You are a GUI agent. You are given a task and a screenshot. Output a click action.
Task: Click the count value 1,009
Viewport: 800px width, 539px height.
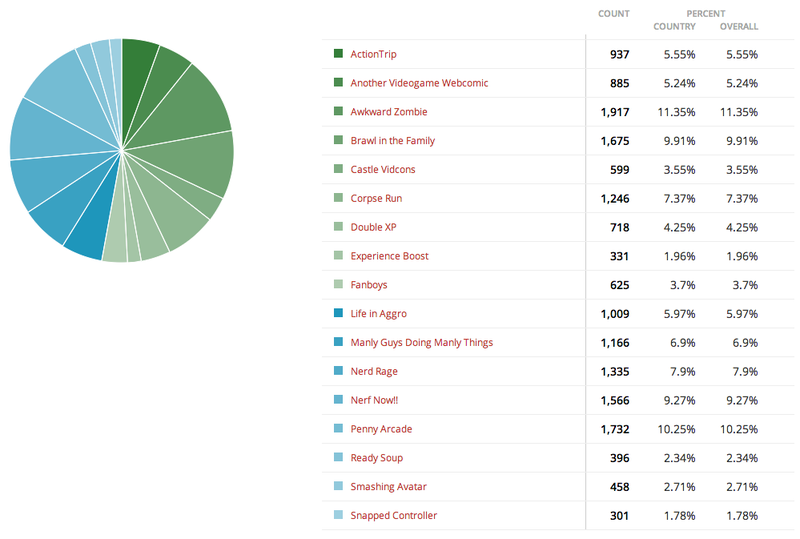615,314
